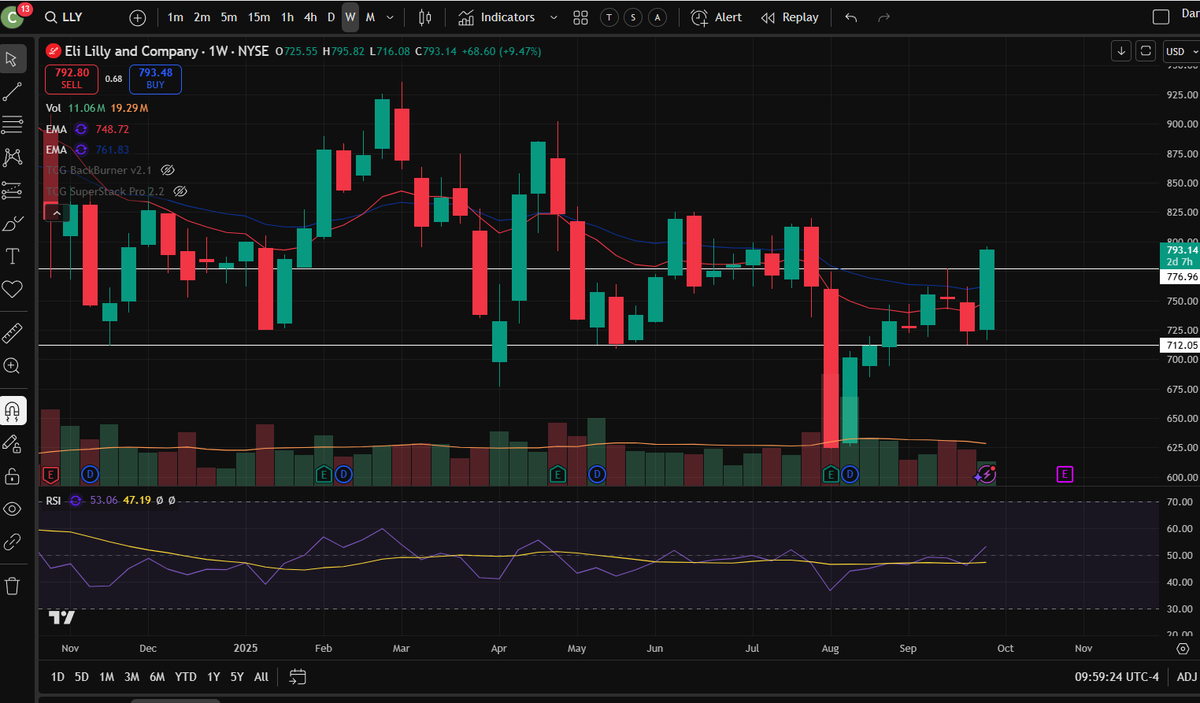Open the USD currency dropdown

[x=1180, y=51]
